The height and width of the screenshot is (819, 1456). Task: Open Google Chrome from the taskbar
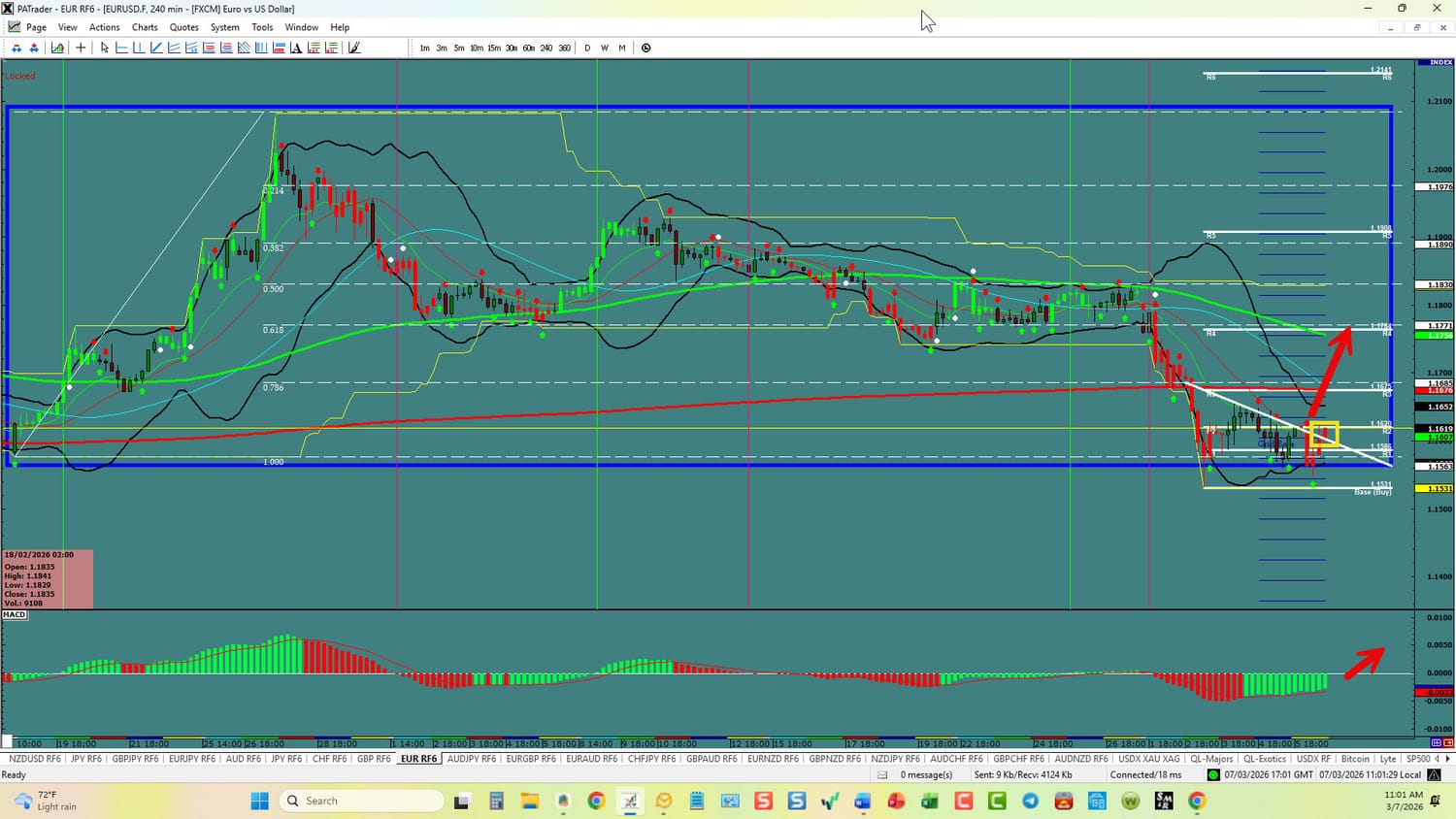(x=596, y=801)
